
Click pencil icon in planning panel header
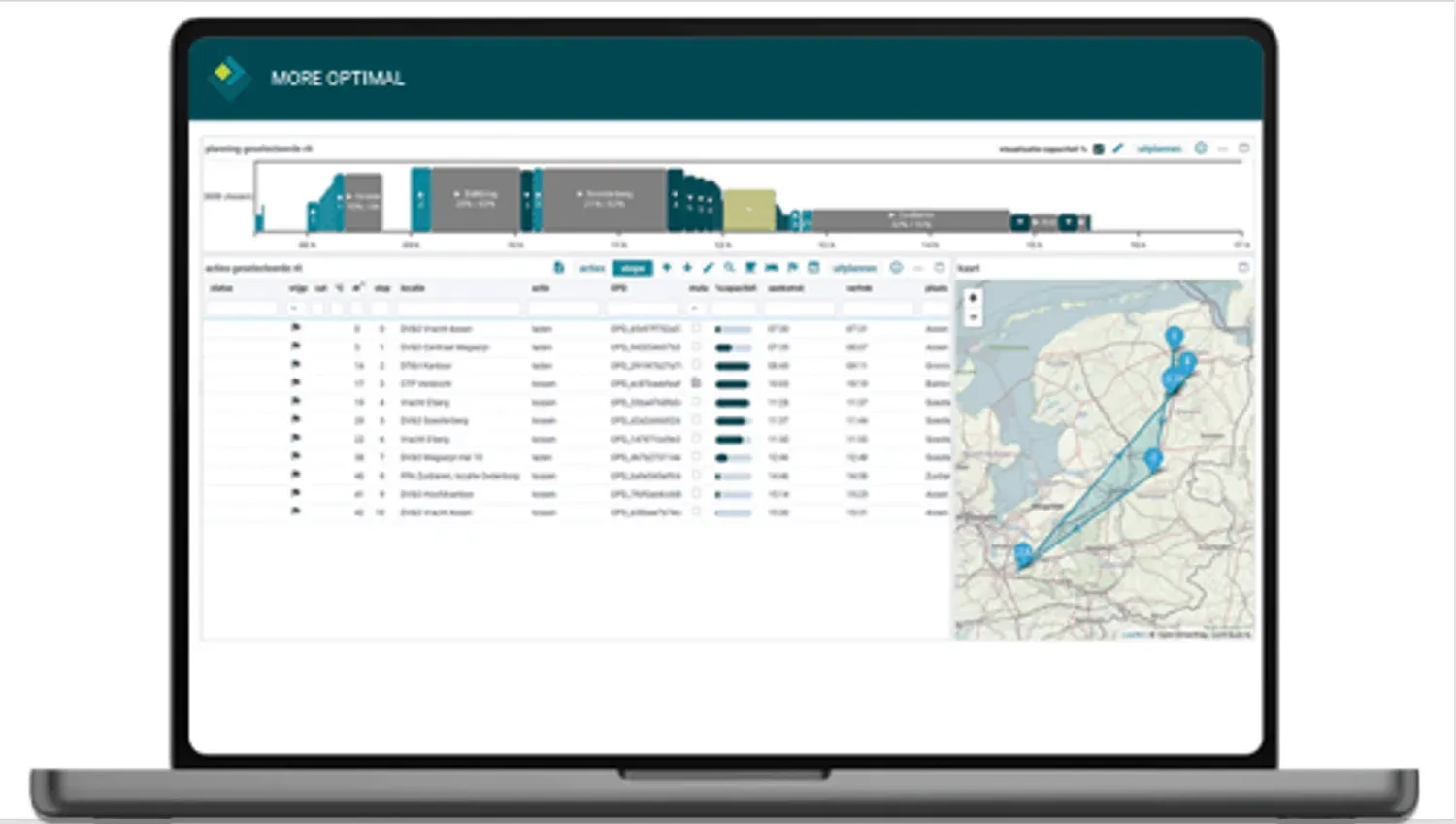tap(1118, 148)
